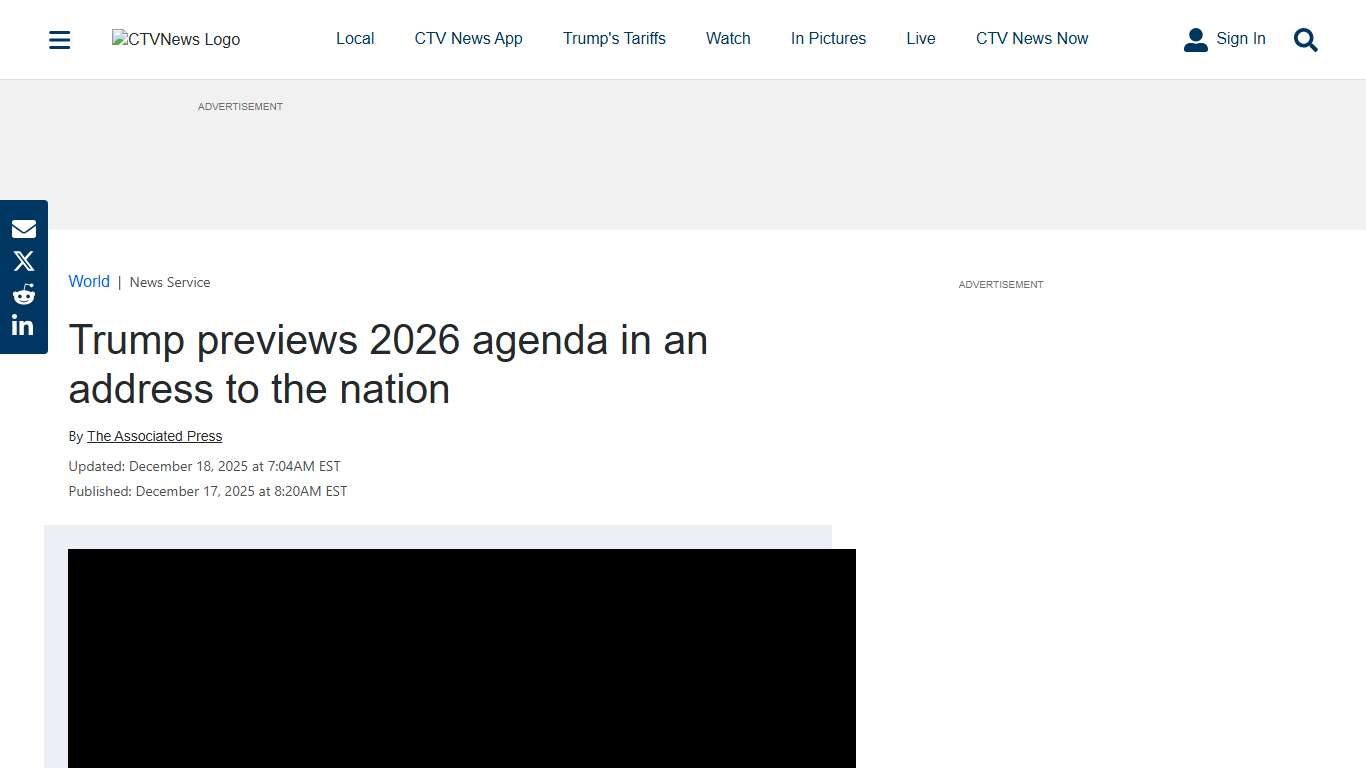Open the World category link
This screenshot has width=1366, height=768.
point(89,282)
